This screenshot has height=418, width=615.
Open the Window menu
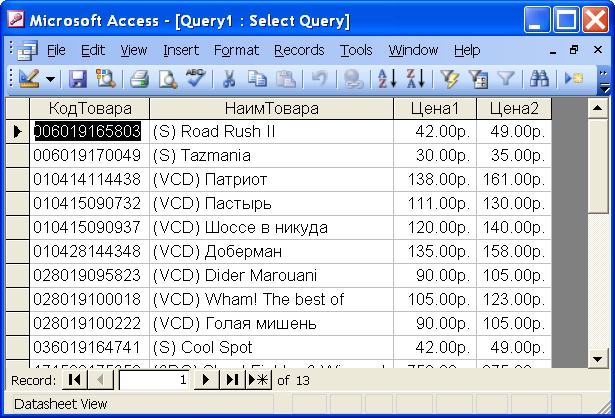pyautogui.click(x=413, y=50)
